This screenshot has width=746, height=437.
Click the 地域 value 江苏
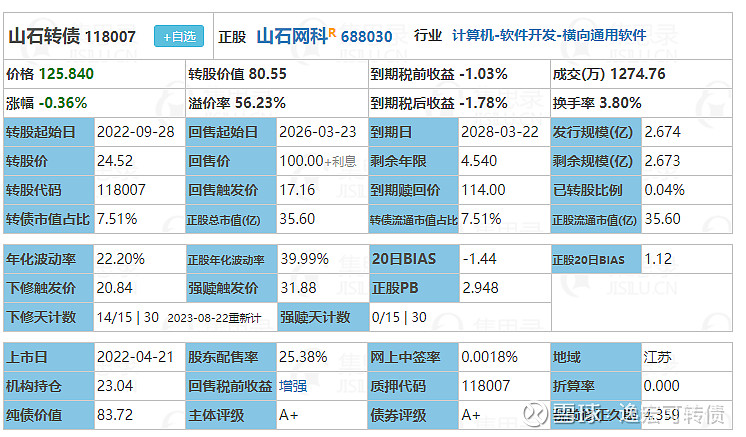tap(657, 357)
